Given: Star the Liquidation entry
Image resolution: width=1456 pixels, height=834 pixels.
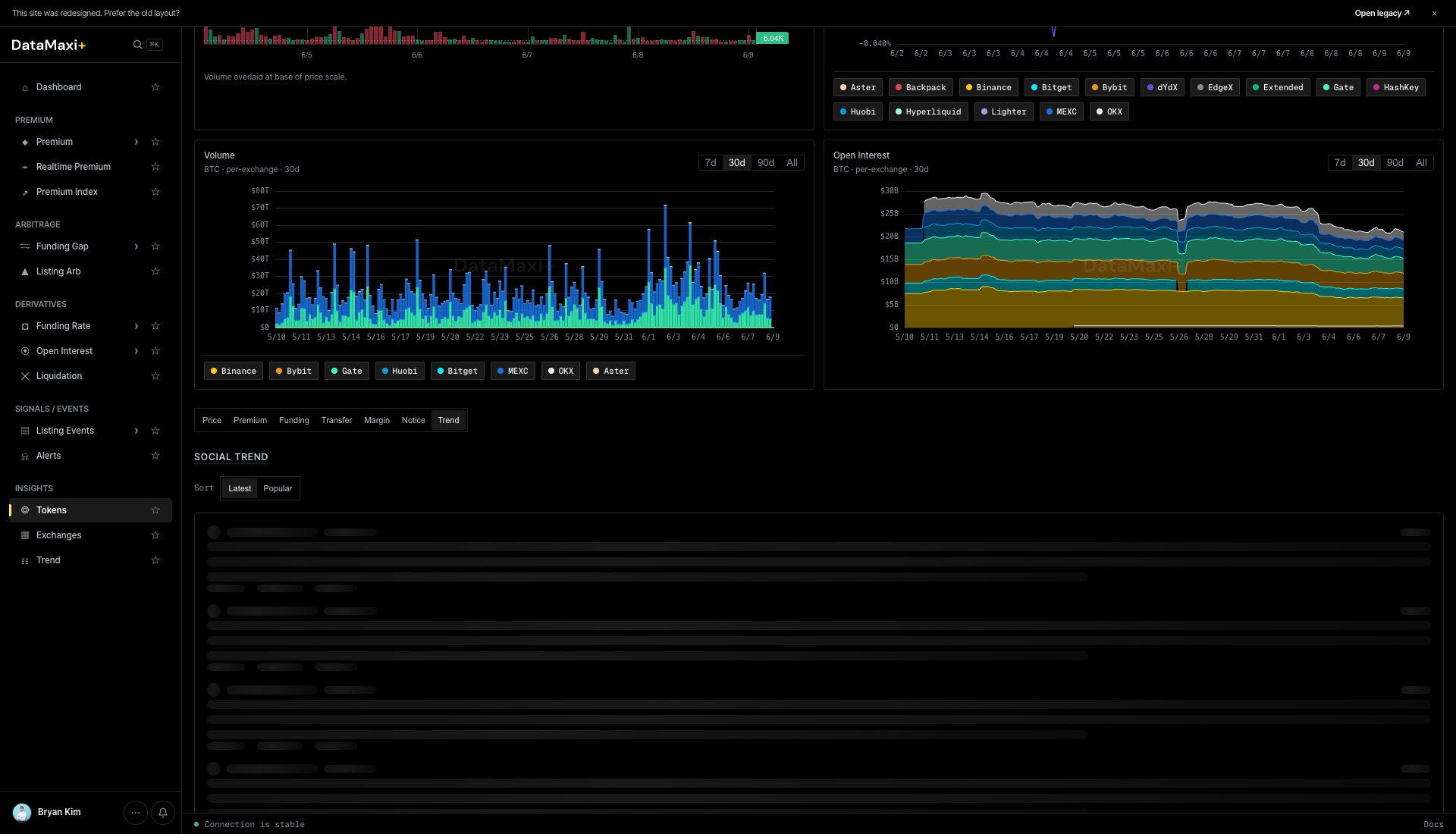Looking at the screenshot, I should tap(155, 376).
